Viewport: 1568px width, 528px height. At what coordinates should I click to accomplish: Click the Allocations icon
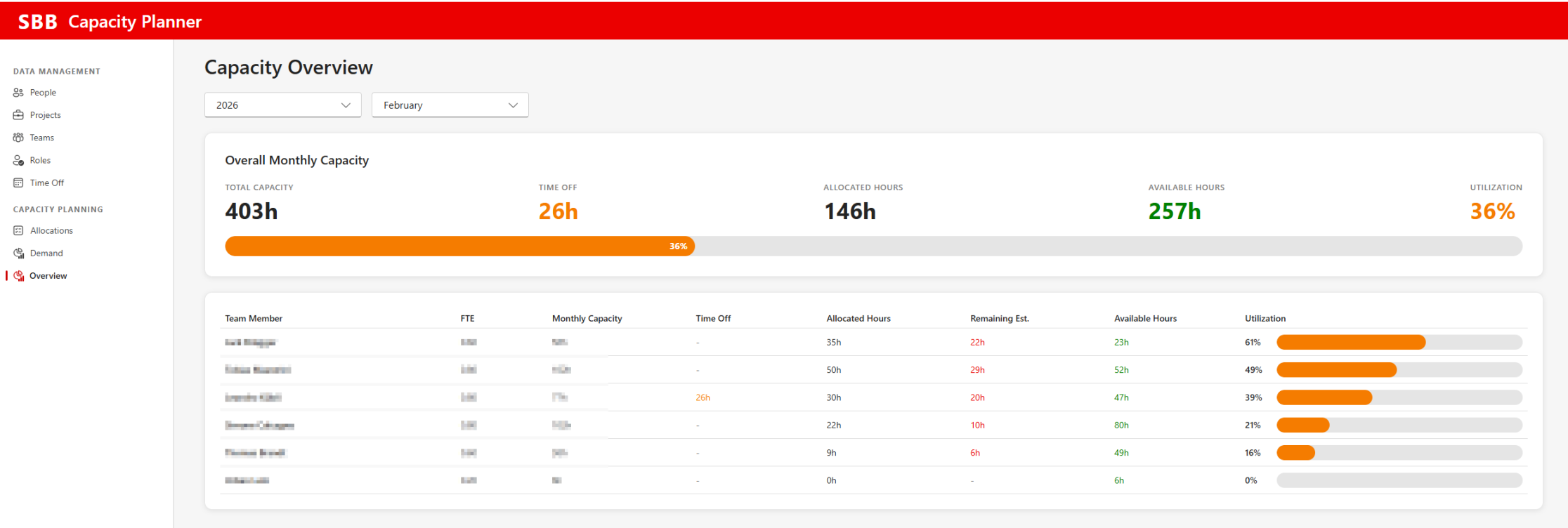(18, 230)
